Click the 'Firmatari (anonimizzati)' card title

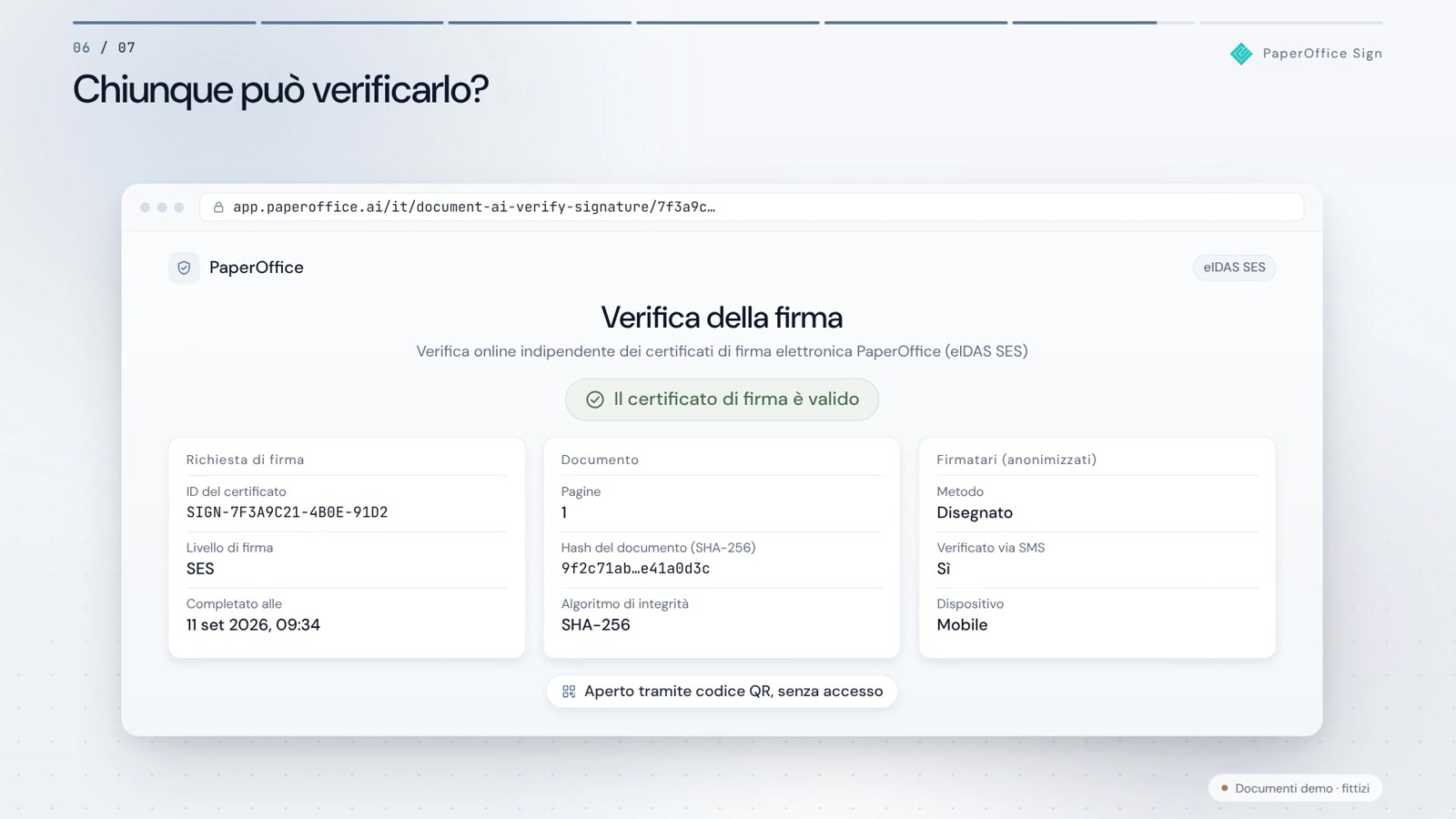click(1016, 460)
